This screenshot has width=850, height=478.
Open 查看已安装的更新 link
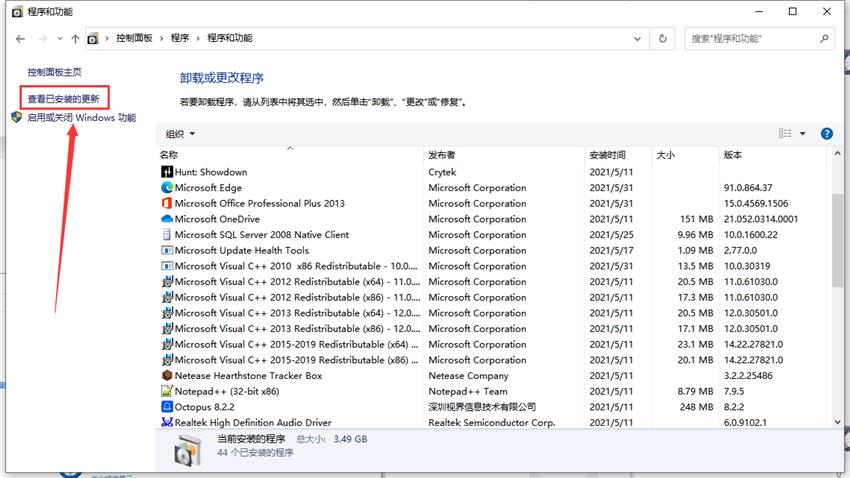pyautogui.click(x=64, y=99)
